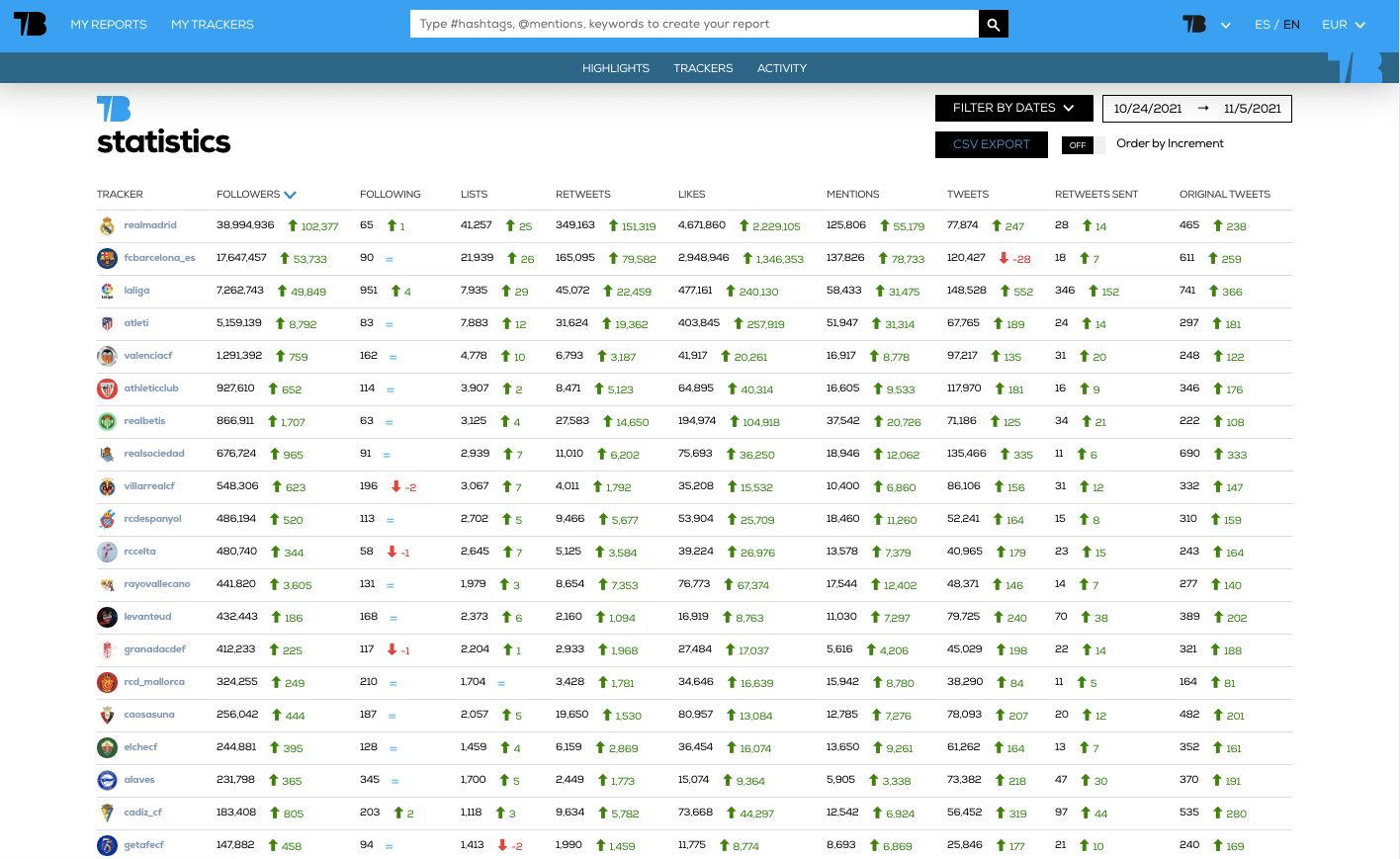The height and width of the screenshot is (859, 1400).
Task: Click the Lists column header
Action: click(474, 195)
